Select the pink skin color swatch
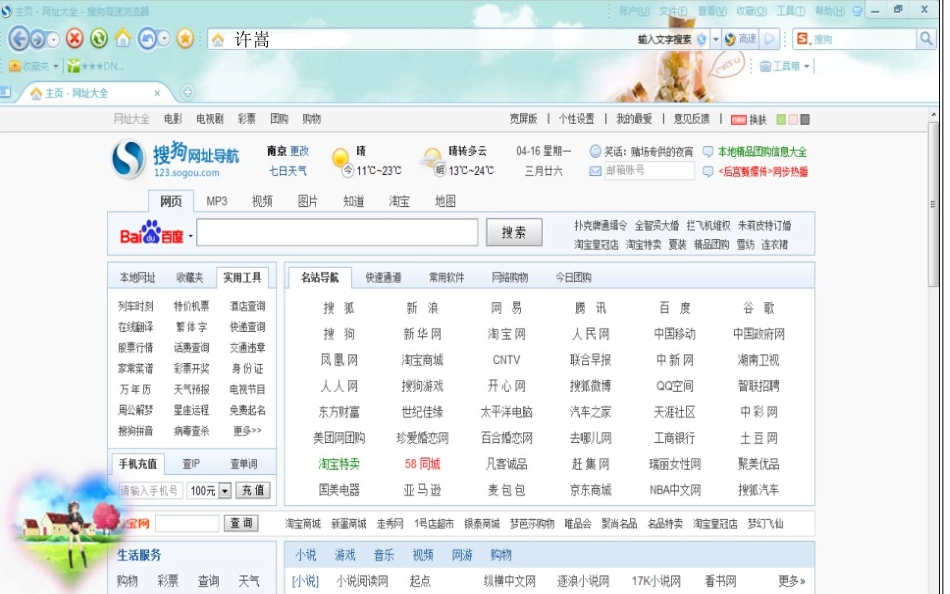The image size is (950, 594). pyautogui.click(x=793, y=119)
